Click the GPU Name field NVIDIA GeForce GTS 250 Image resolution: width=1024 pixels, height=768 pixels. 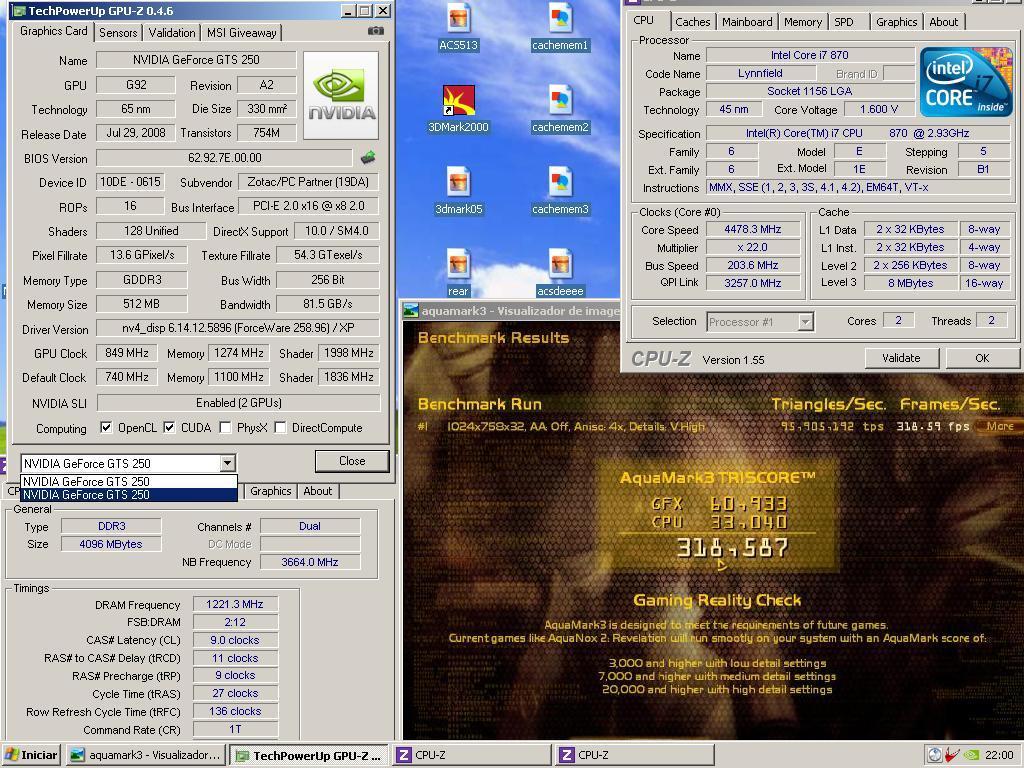[x=196, y=60]
